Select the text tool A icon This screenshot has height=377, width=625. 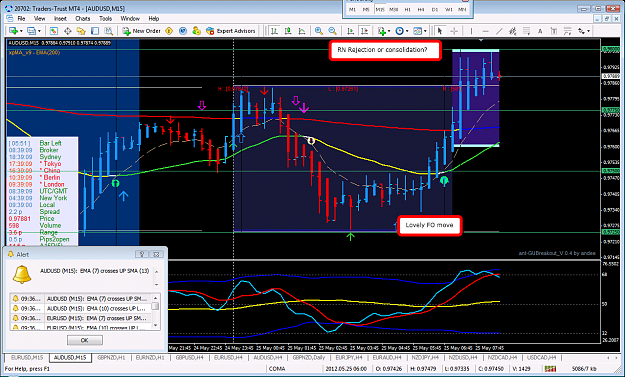pyautogui.click(x=540, y=31)
